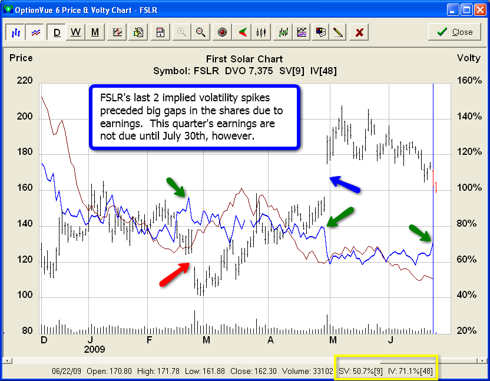The image size is (490, 381).
Task: Select the daily D interval button
Action: (57, 32)
